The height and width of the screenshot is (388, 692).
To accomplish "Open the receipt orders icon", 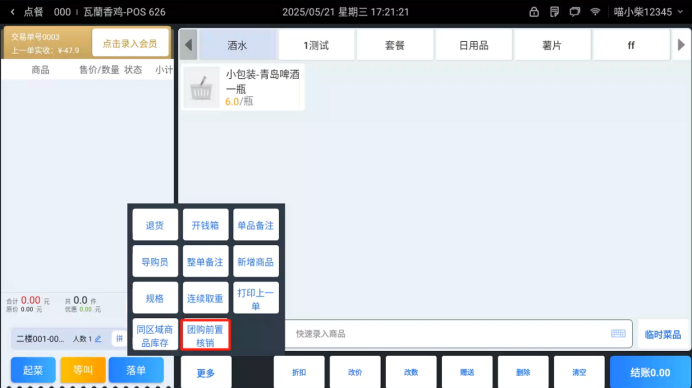I will point(554,12).
